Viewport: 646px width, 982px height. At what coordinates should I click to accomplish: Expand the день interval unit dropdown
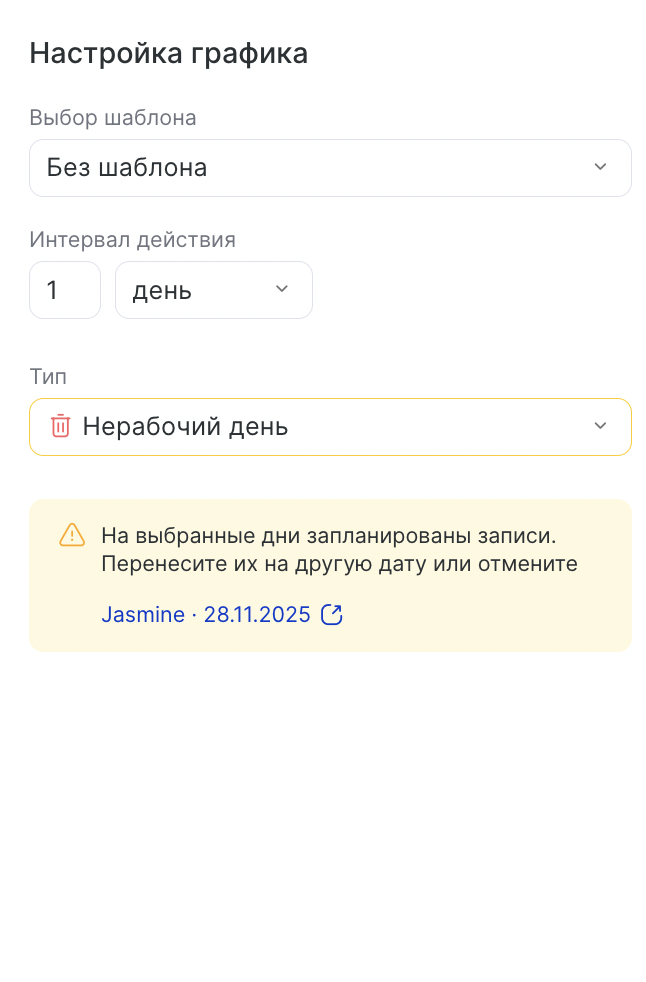click(x=200, y=290)
